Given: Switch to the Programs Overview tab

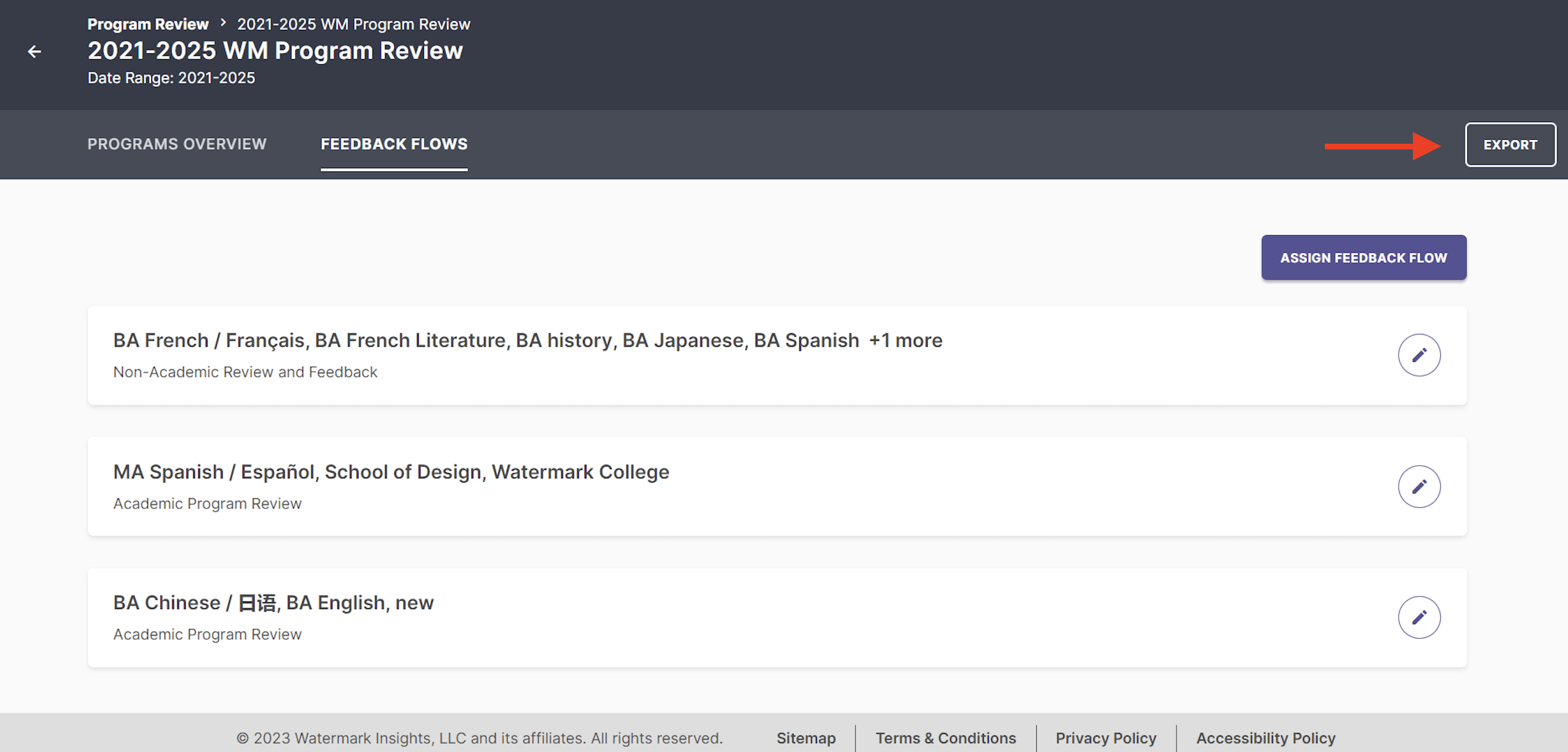Looking at the screenshot, I should 177,144.
